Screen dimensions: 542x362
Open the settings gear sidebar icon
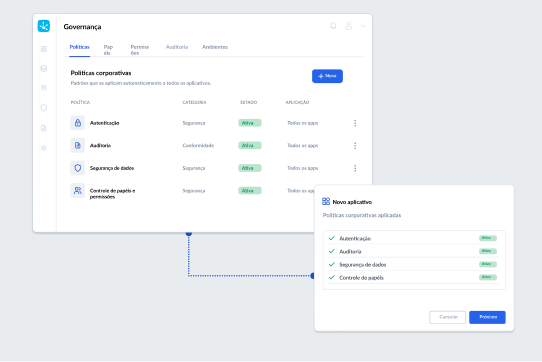coord(44,148)
